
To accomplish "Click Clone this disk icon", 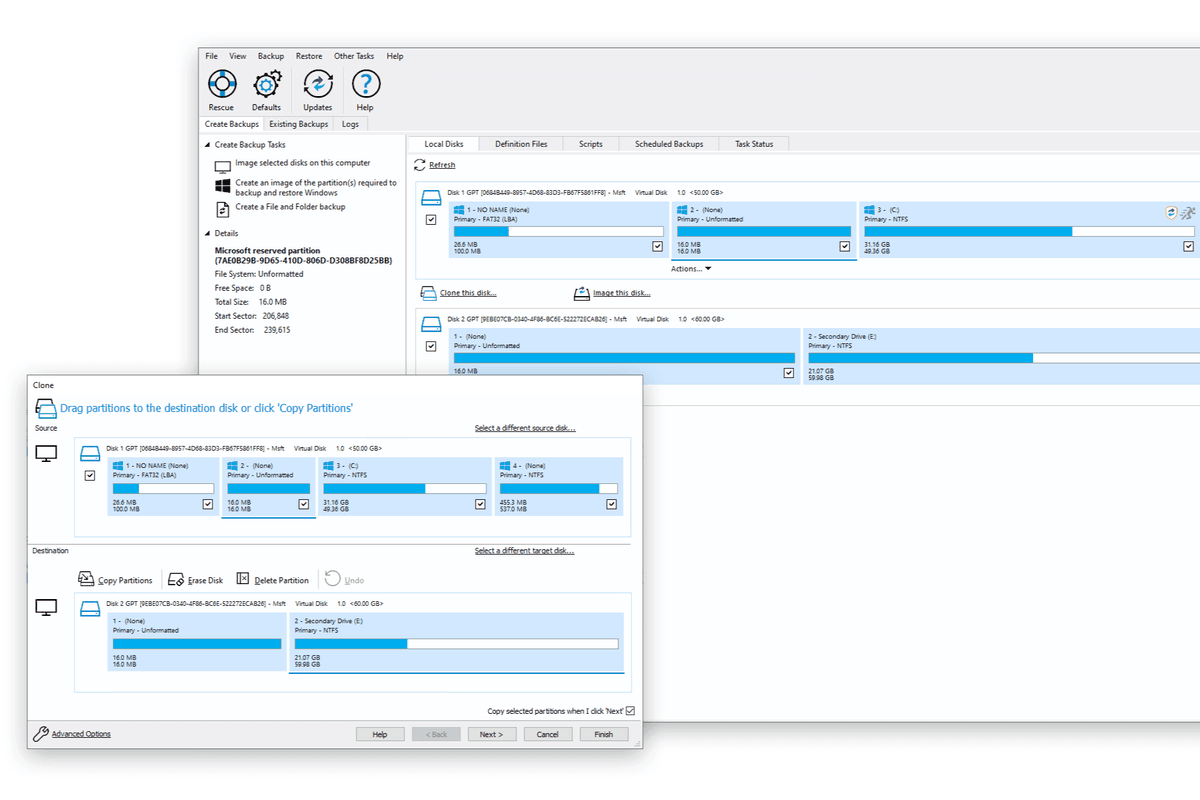I will point(428,293).
